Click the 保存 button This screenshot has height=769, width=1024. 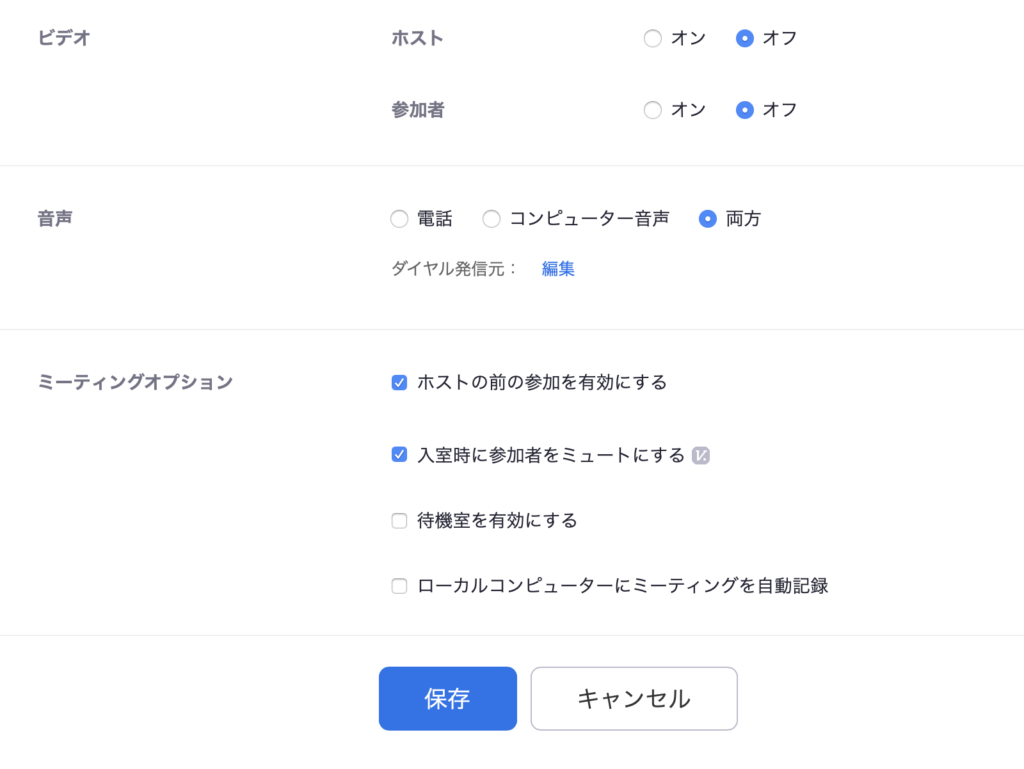pyautogui.click(x=448, y=698)
